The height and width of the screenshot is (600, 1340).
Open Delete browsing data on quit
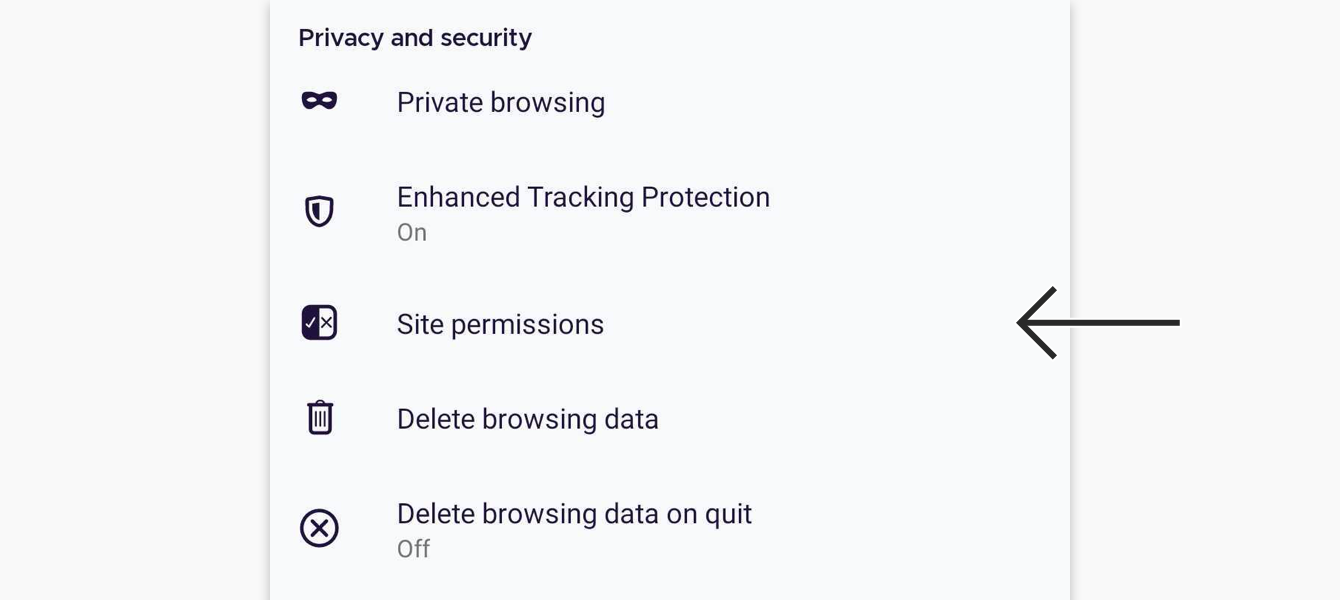pyautogui.click(x=670, y=529)
